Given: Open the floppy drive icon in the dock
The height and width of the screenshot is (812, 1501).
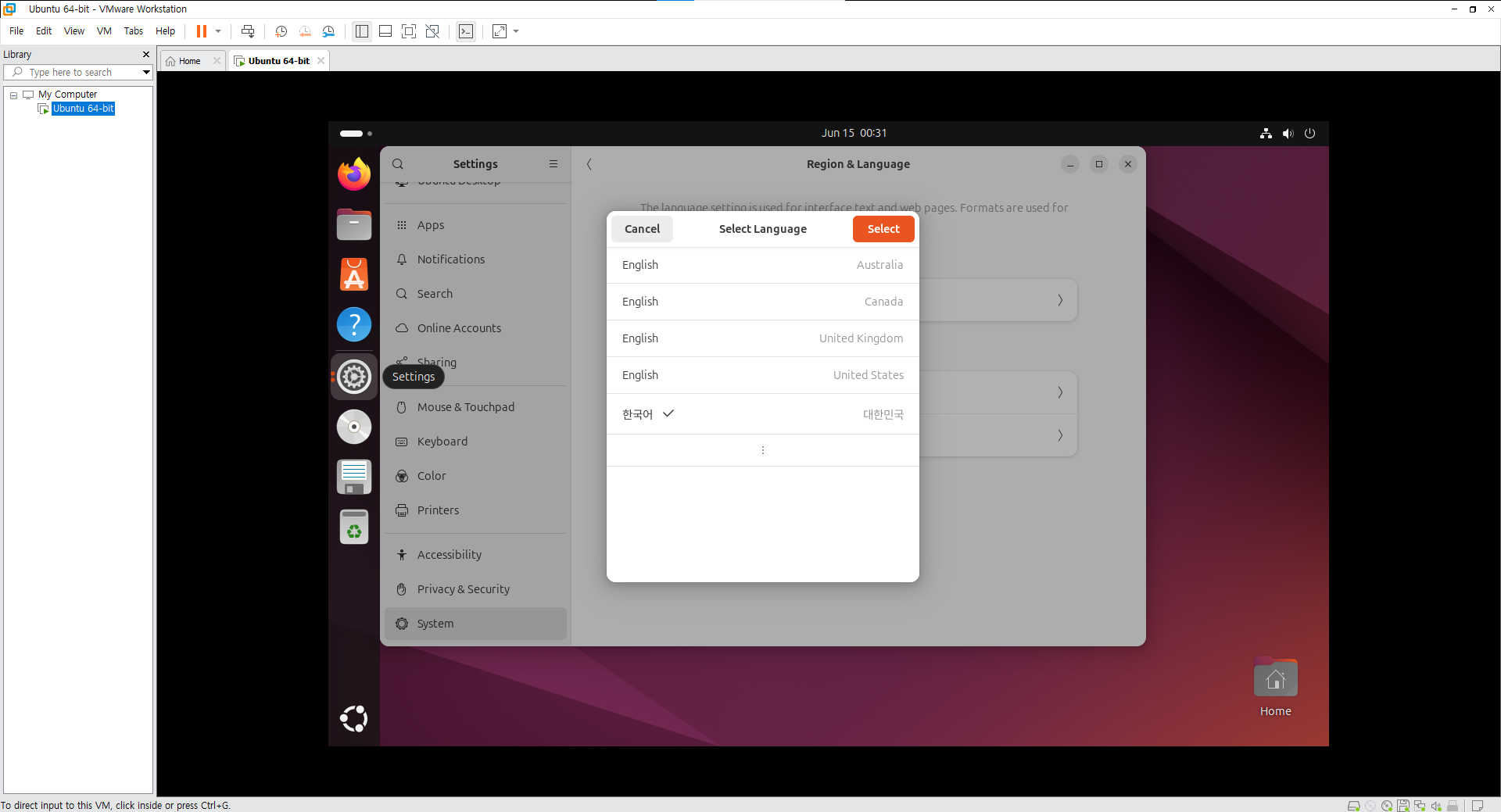Looking at the screenshot, I should (354, 477).
